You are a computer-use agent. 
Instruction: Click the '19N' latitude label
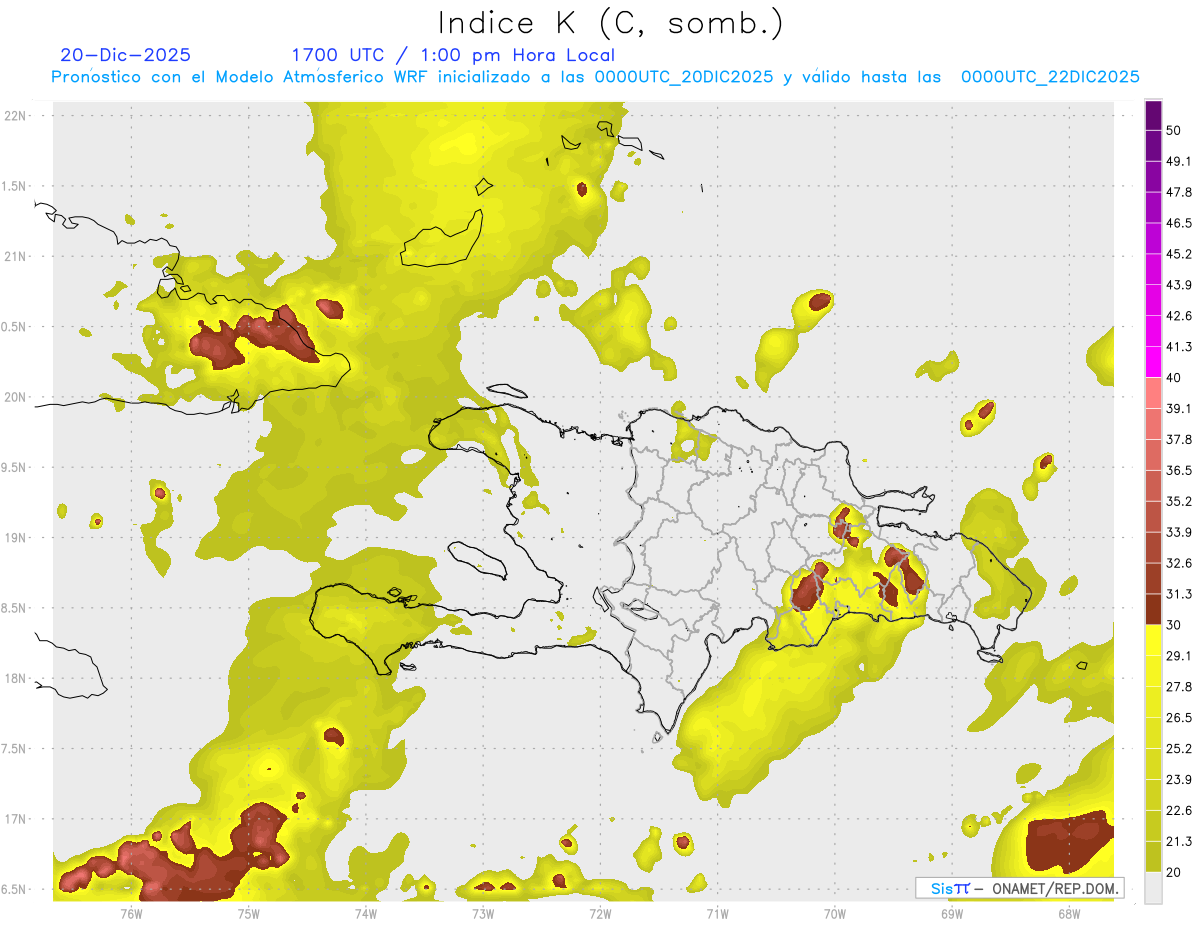(17, 538)
